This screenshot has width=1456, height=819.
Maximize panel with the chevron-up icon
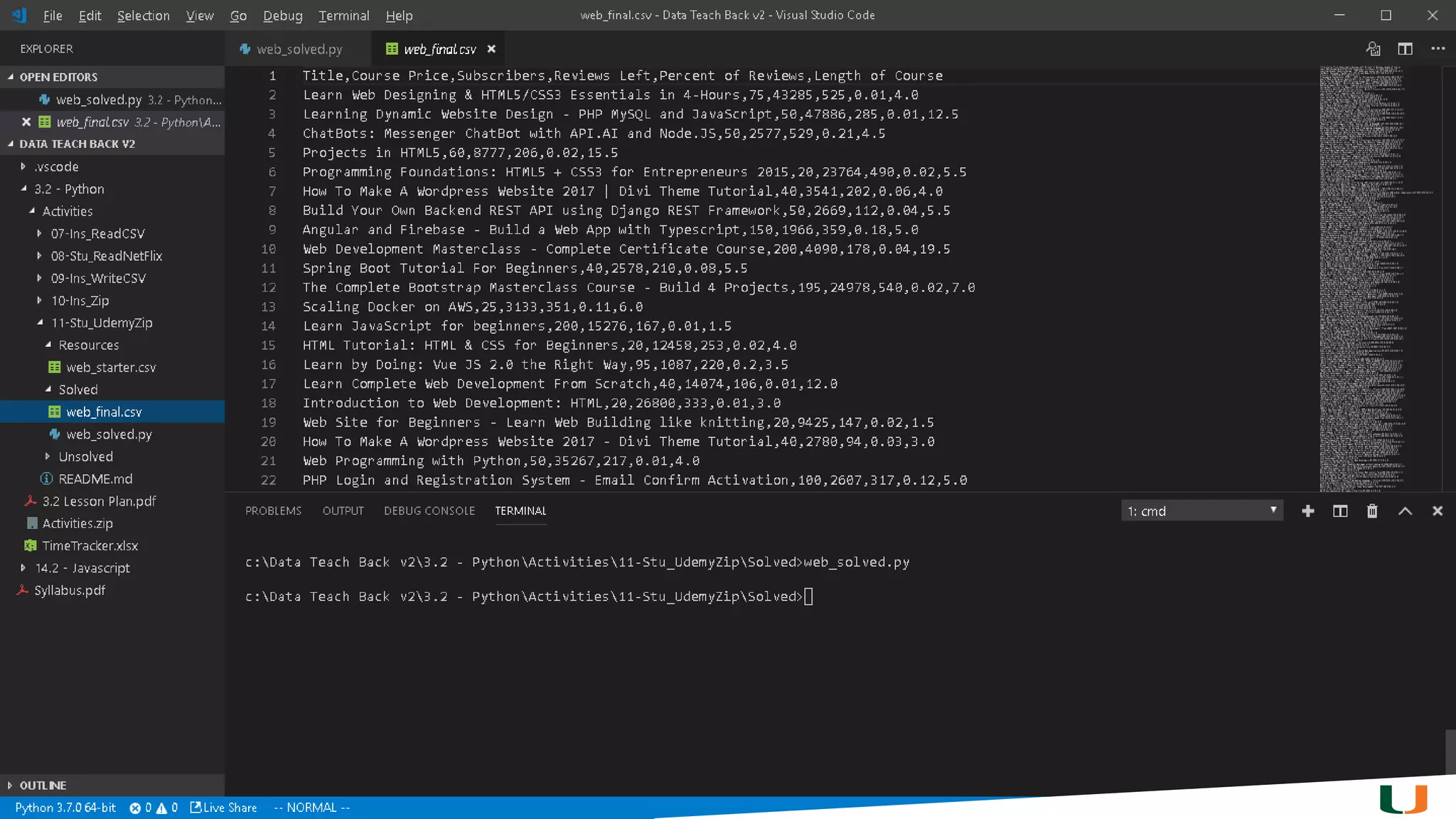point(1405,511)
